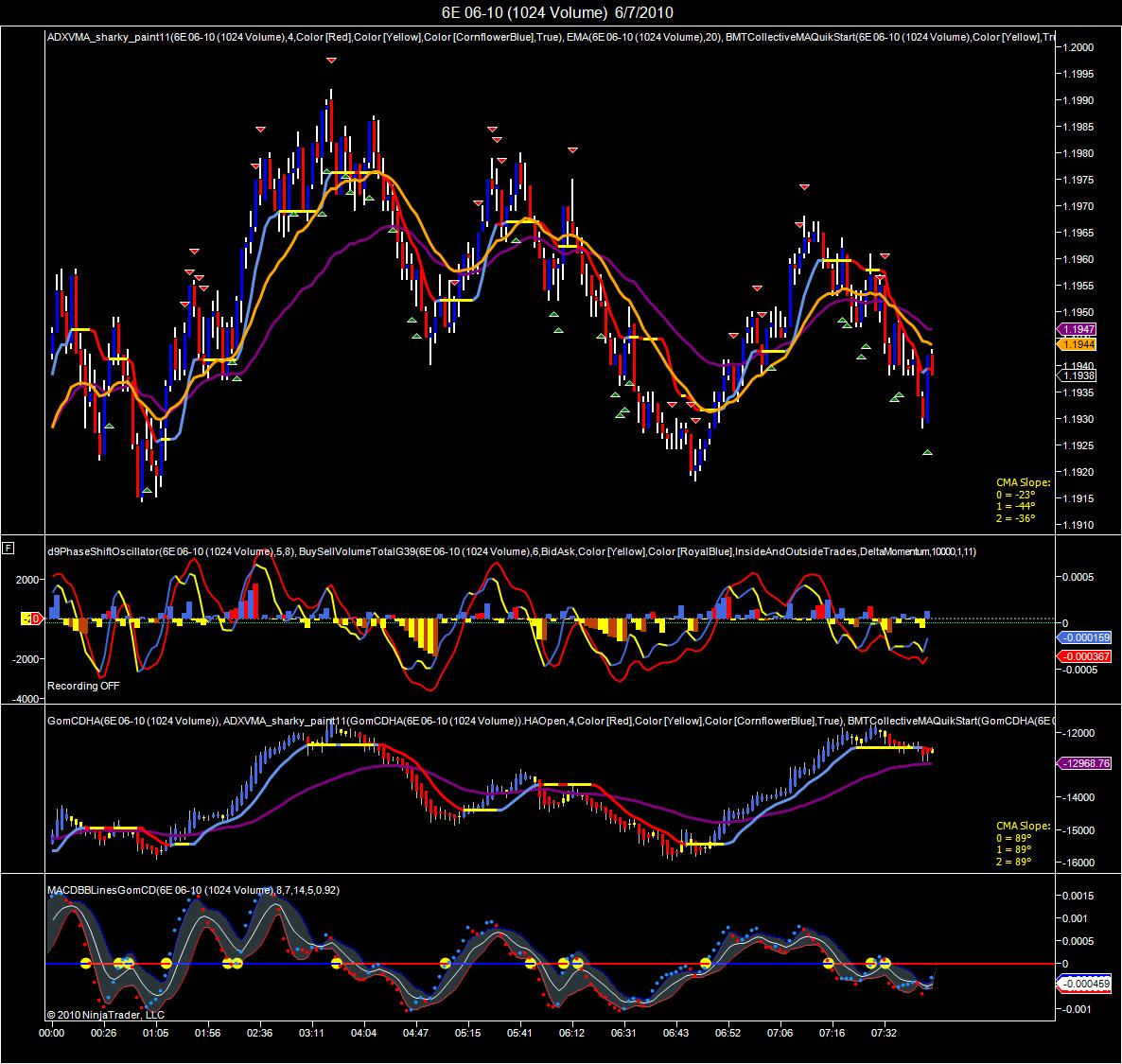Click the 07:06 time axis label
Screen dimensions: 1122x1064
point(780,1033)
